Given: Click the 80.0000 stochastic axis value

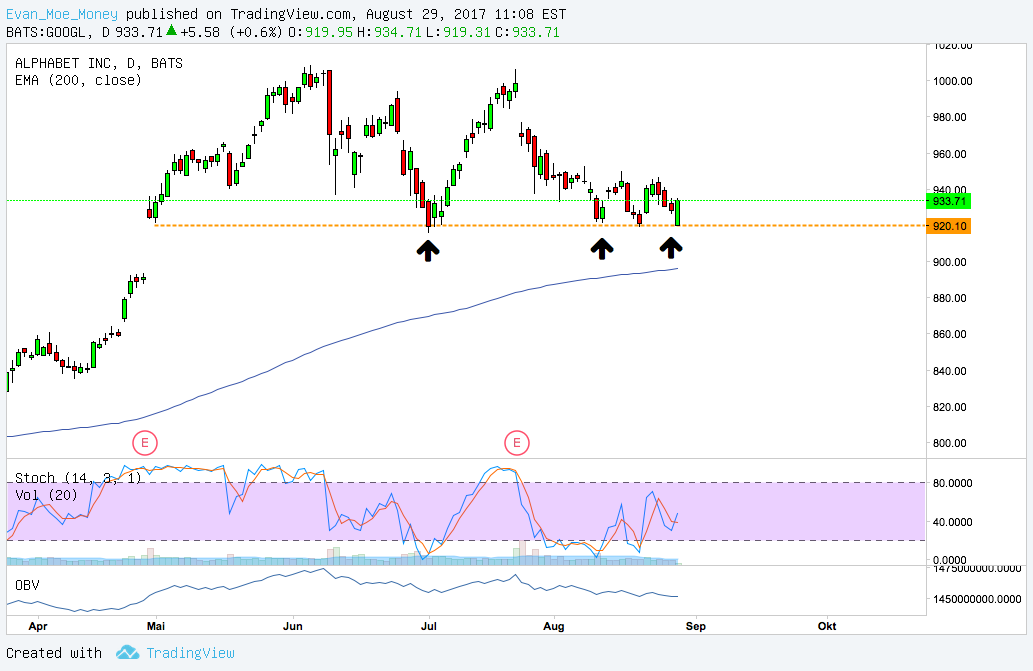Looking at the screenshot, I should pos(953,483).
